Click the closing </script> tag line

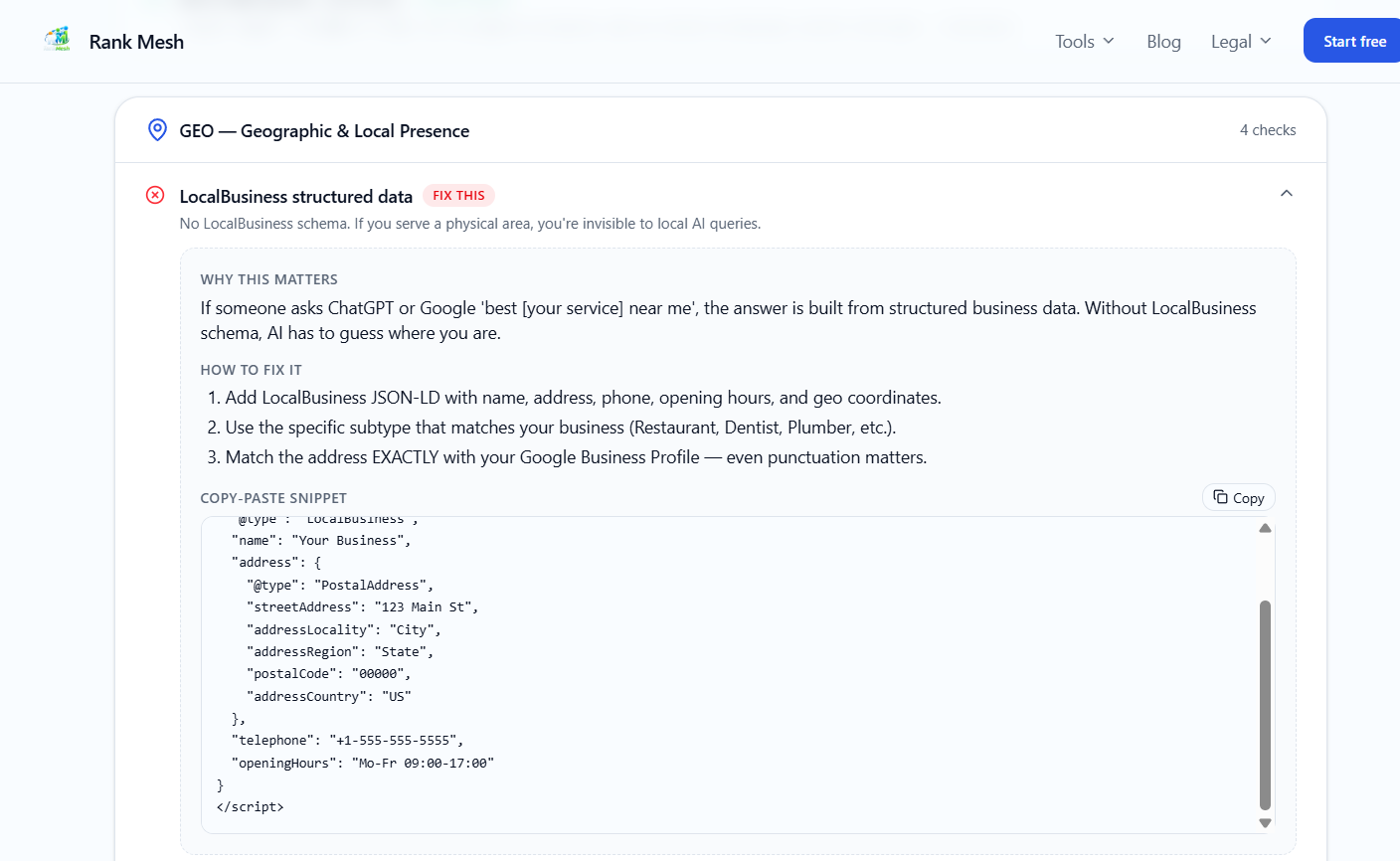pos(251,807)
